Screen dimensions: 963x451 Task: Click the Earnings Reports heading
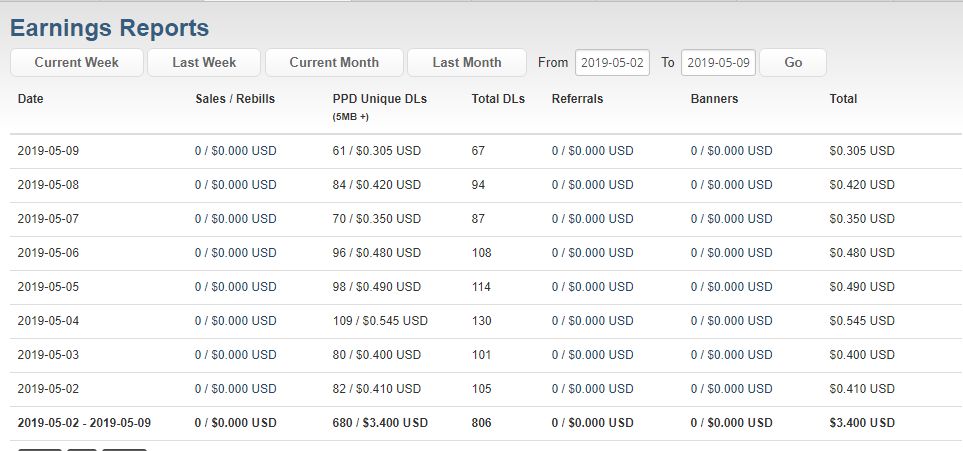pyautogui.click(x=110, y=27)
